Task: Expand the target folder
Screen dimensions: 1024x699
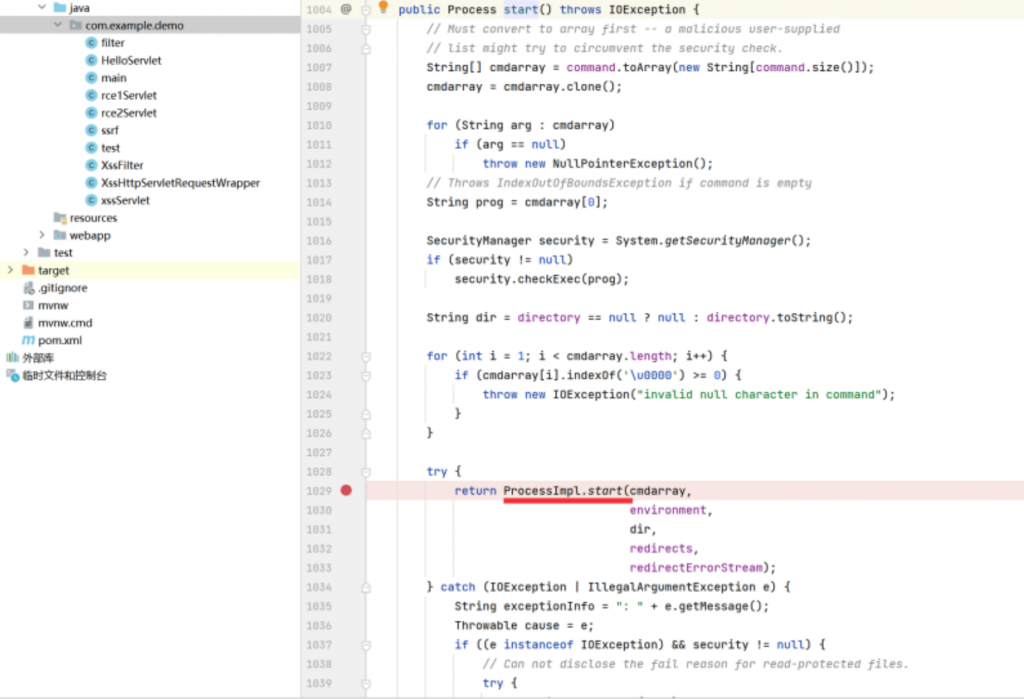Action: pyautogui.click(x=10, y=270)
